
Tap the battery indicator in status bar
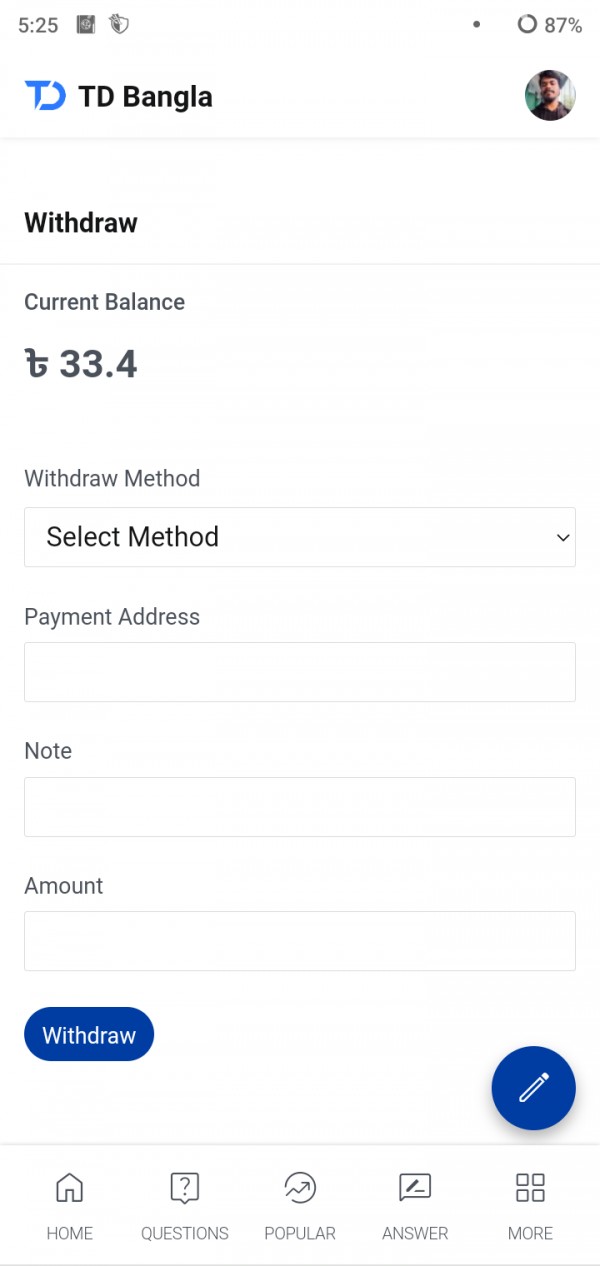coord(549,25)
